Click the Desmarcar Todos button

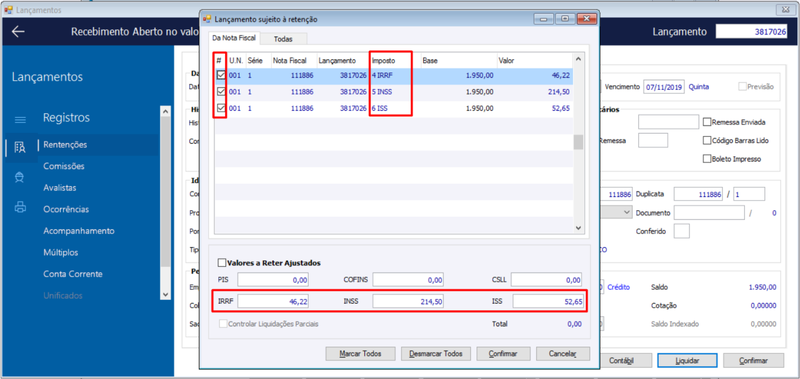point(435,353)
